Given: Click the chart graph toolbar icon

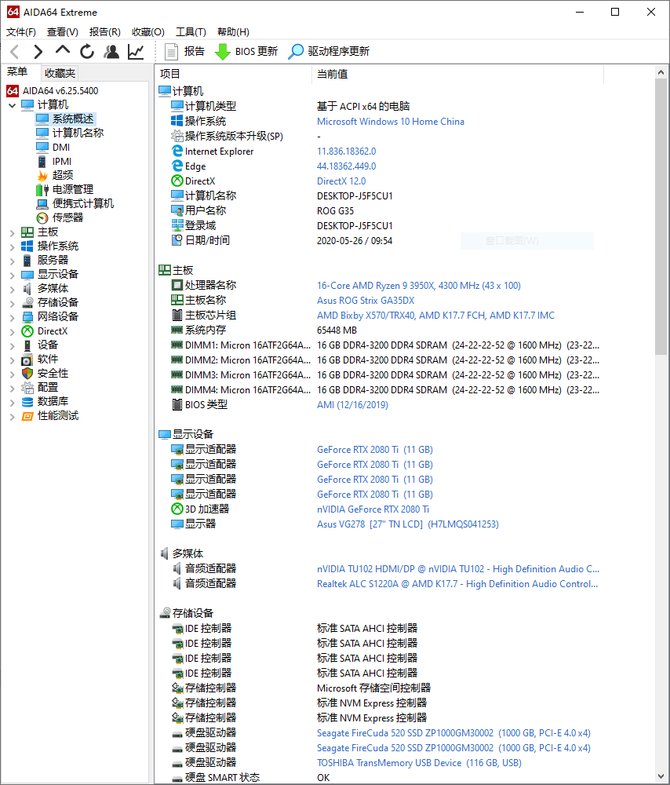Looking at the screenshot, I should click(x=136, y=52).
